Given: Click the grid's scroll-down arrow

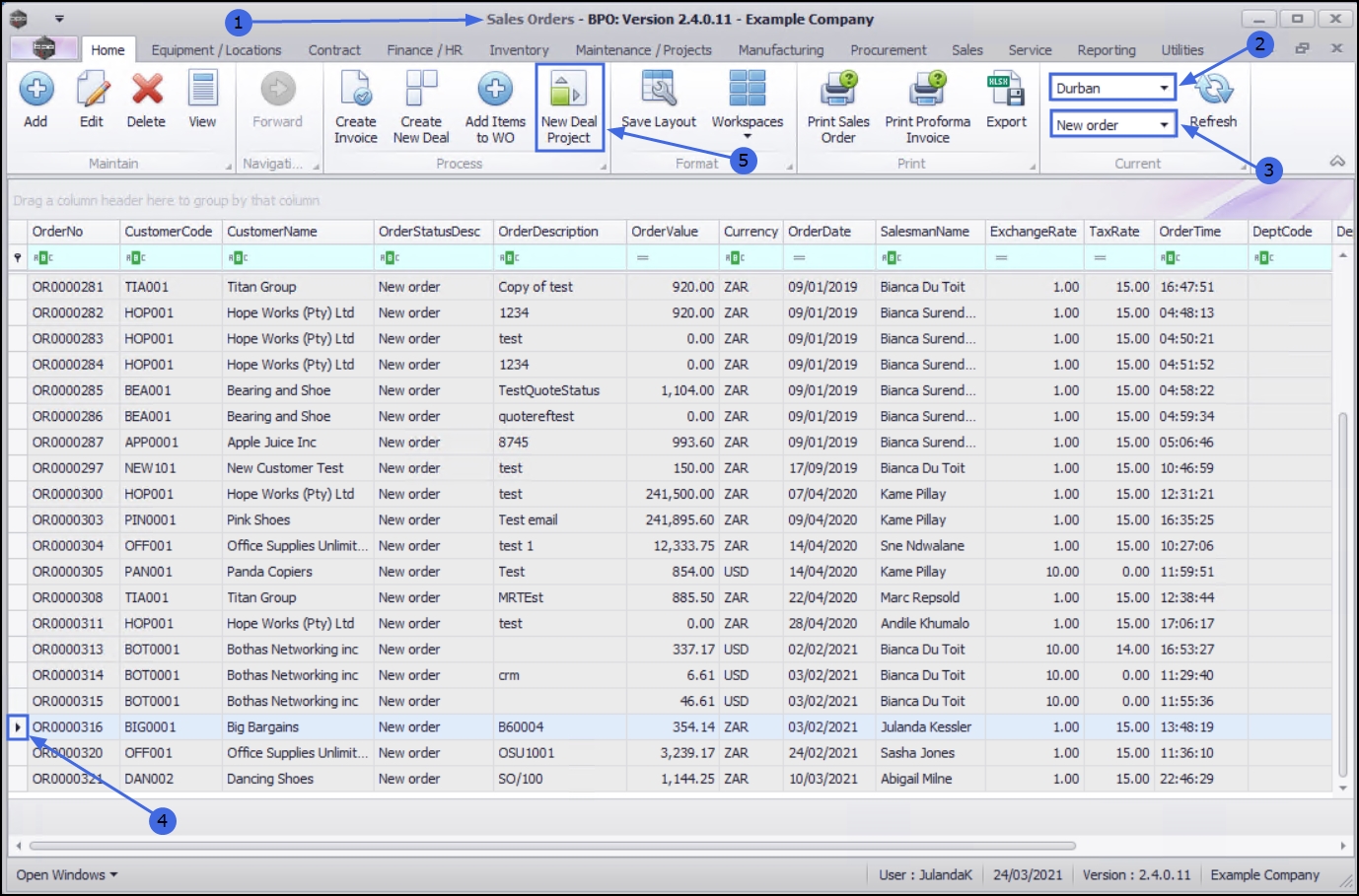Looking at the screenshot, I should [1342, 788].
